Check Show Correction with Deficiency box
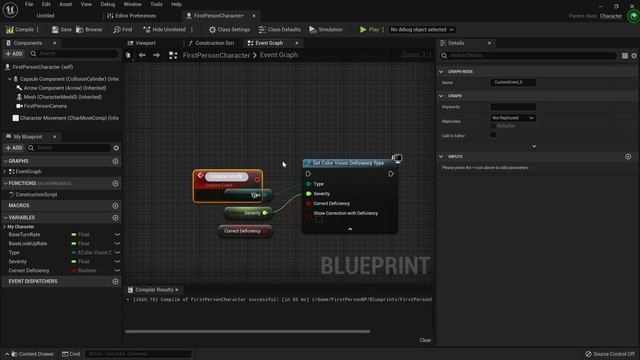Image resolution: width=640 pixels, height=360 pixels. tap(319, 220)
